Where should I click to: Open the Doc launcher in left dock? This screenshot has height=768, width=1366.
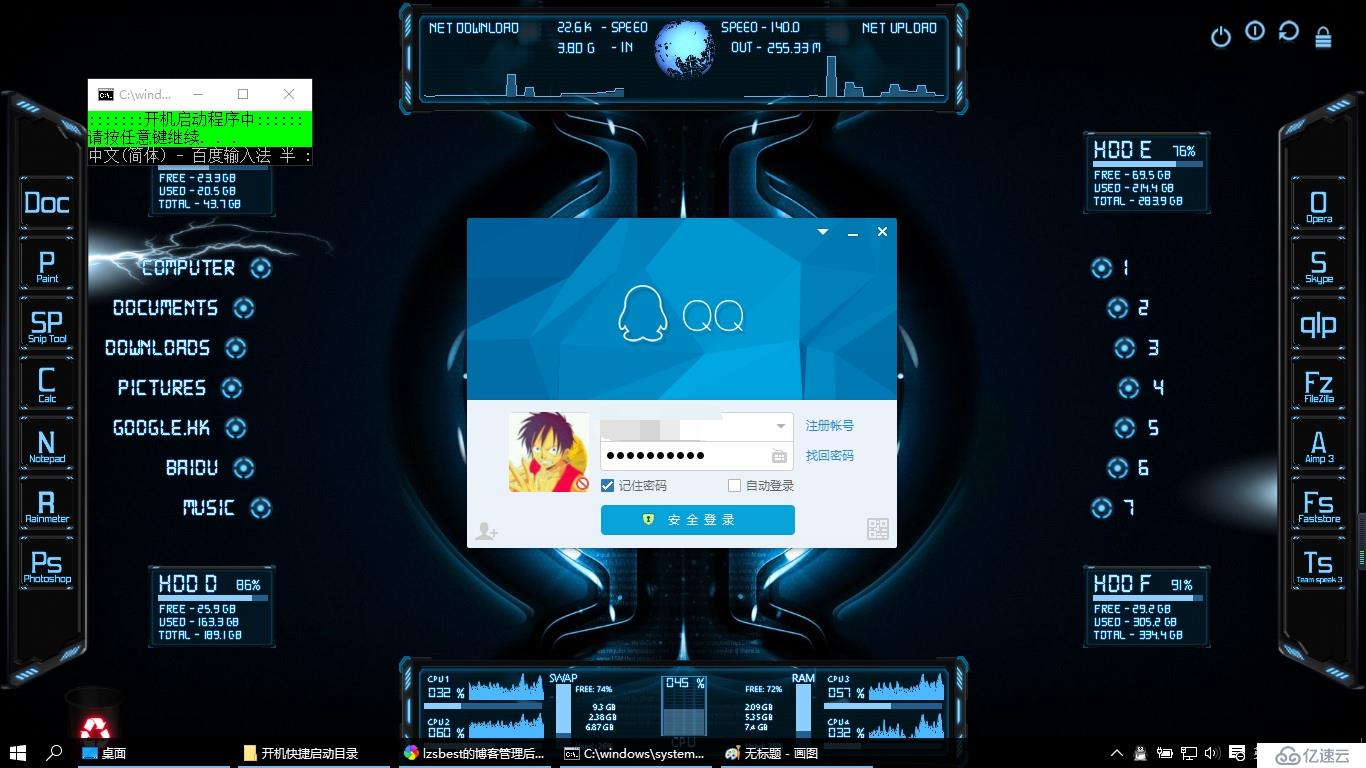click(x=47, y=204)
